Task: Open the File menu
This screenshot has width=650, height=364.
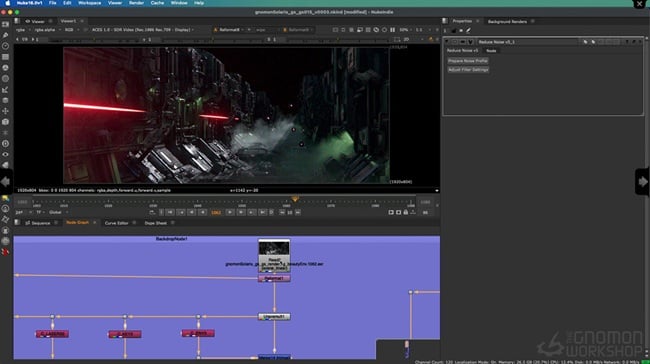Action: (x=52, y=3)
